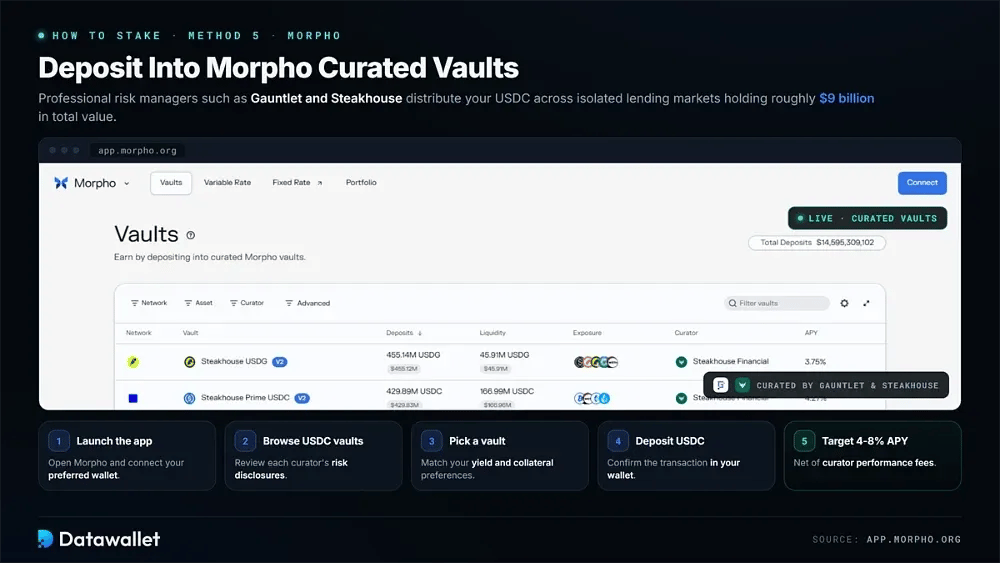
Task: Switch to the Portfolio tab
Action: 361,182
